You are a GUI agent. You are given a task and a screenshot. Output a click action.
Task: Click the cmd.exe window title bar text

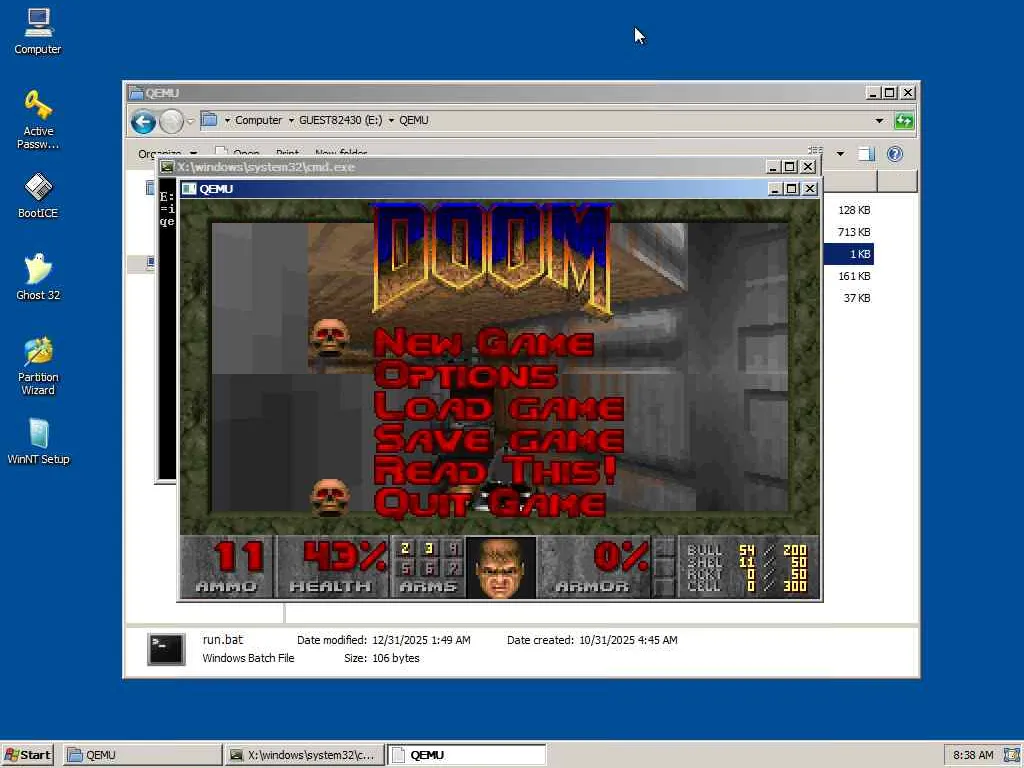(266, 167)
